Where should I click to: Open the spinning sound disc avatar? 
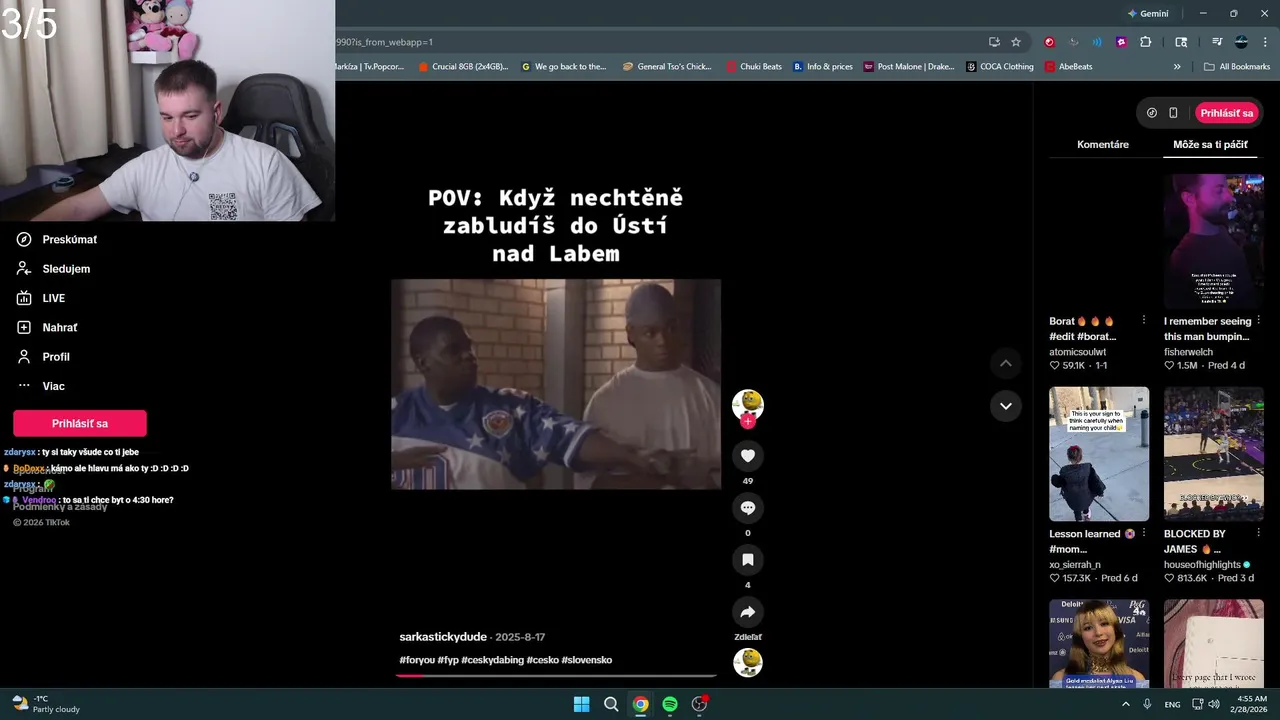pyautogui.click(x=747, y=662)
